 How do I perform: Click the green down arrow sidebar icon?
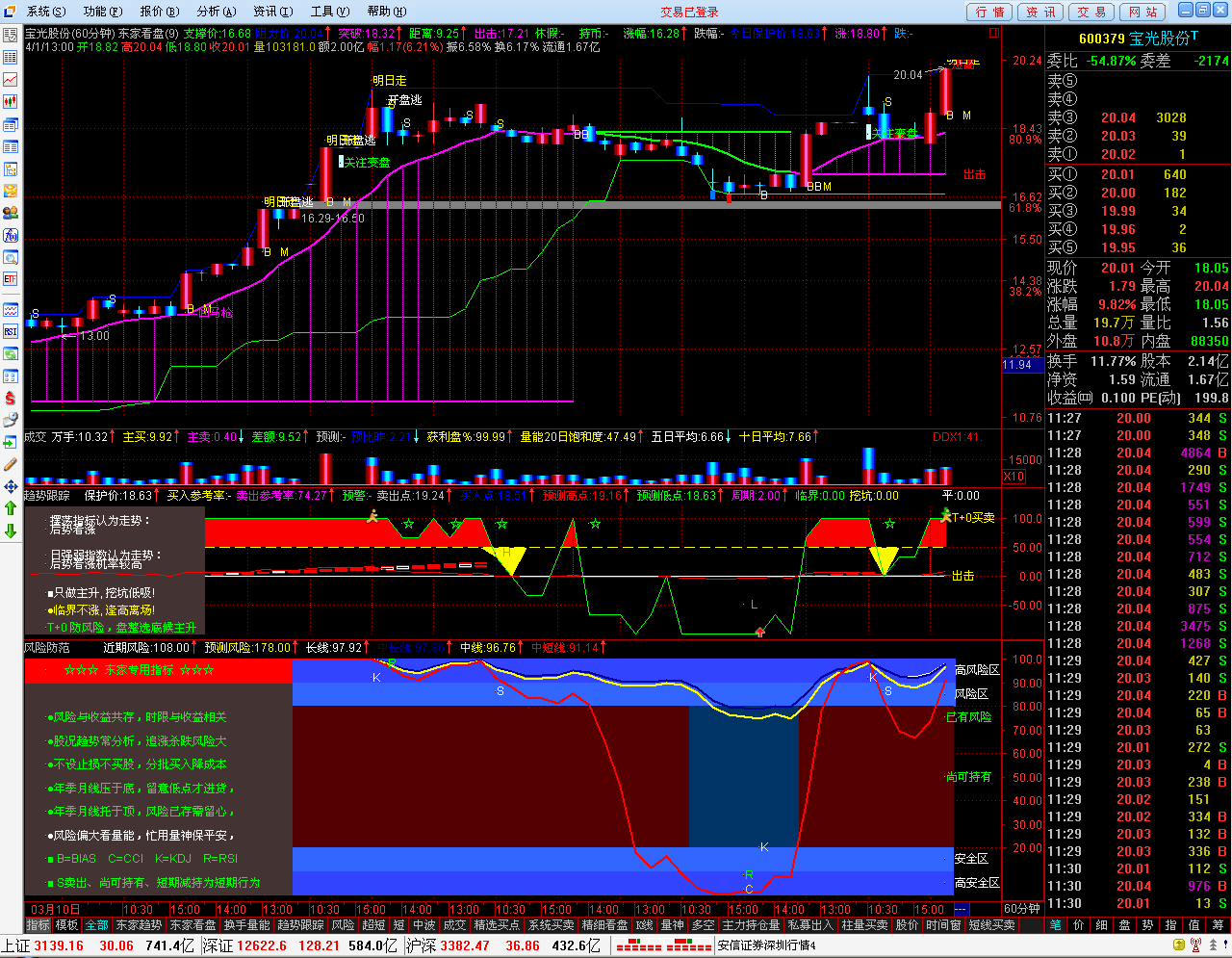click(11, 531)
